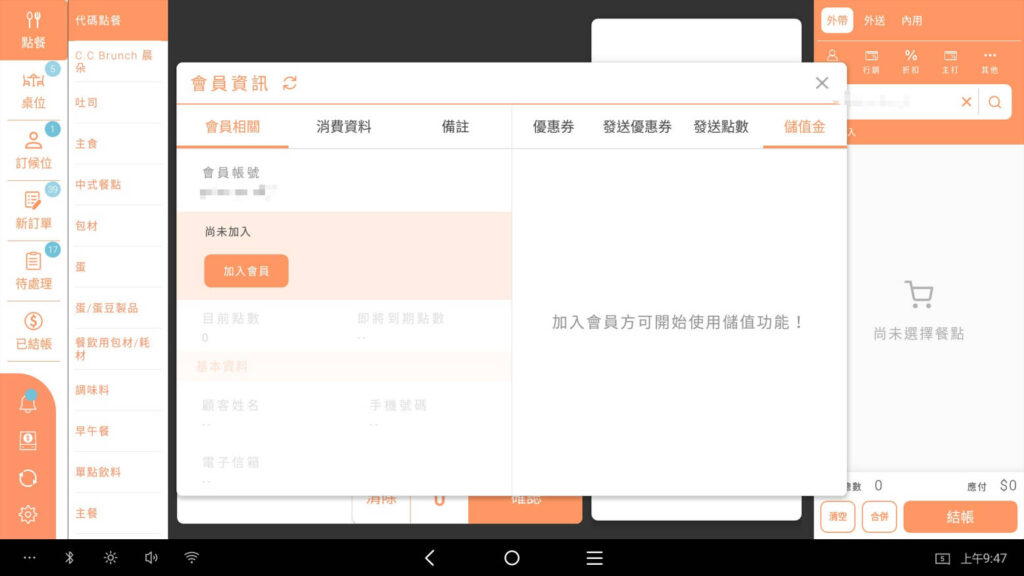The height and width of the screenshot is (576, 1024).
Task: Clear the member search field with X
Action: [966, 102]
